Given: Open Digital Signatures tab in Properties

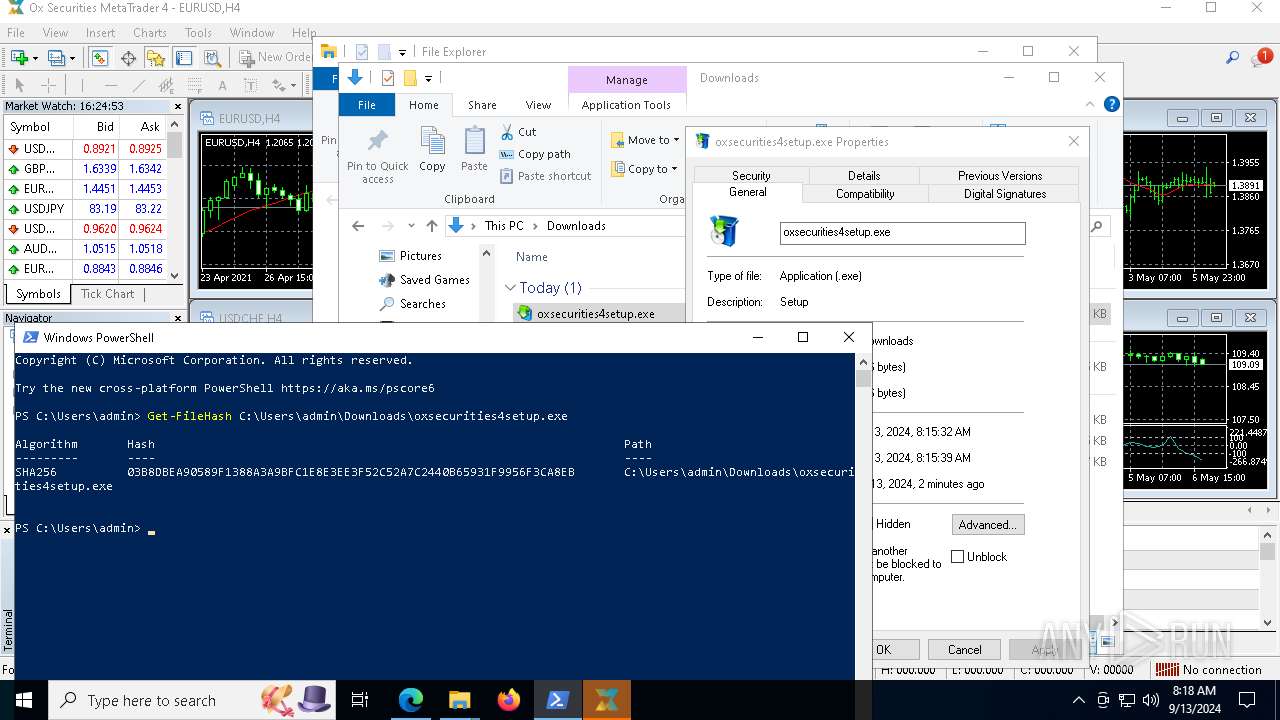Looking at the screenshot, I should (1005, 194).
